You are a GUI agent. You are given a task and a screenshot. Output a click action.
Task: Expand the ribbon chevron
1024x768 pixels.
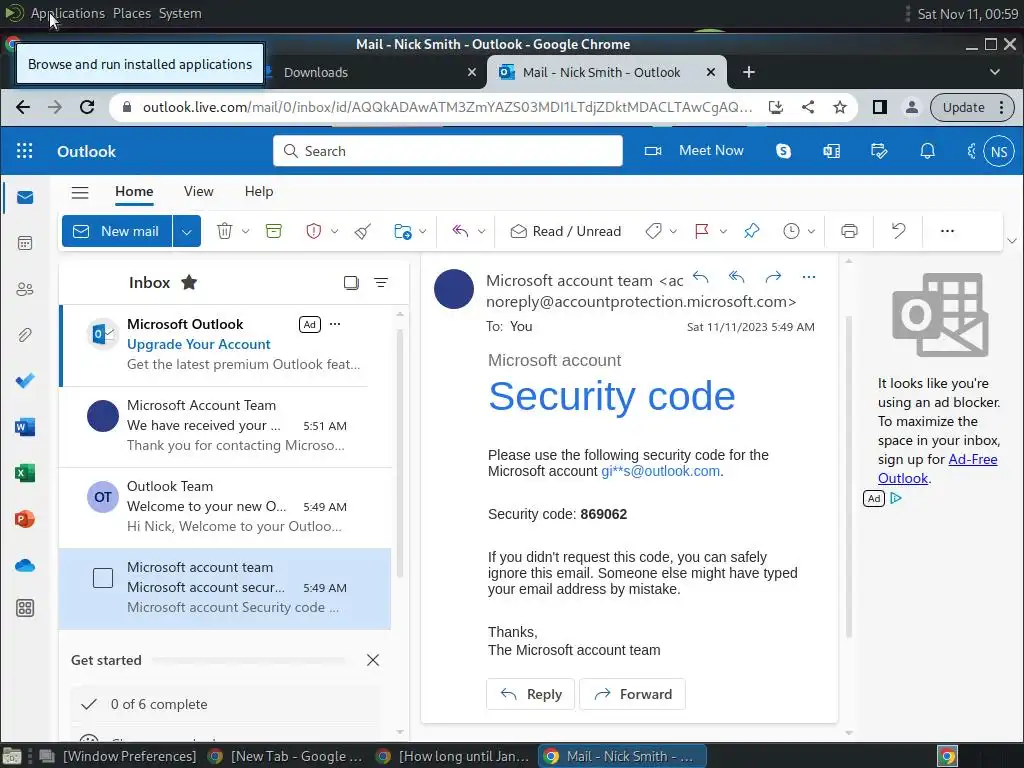(x=1012, y=241)
